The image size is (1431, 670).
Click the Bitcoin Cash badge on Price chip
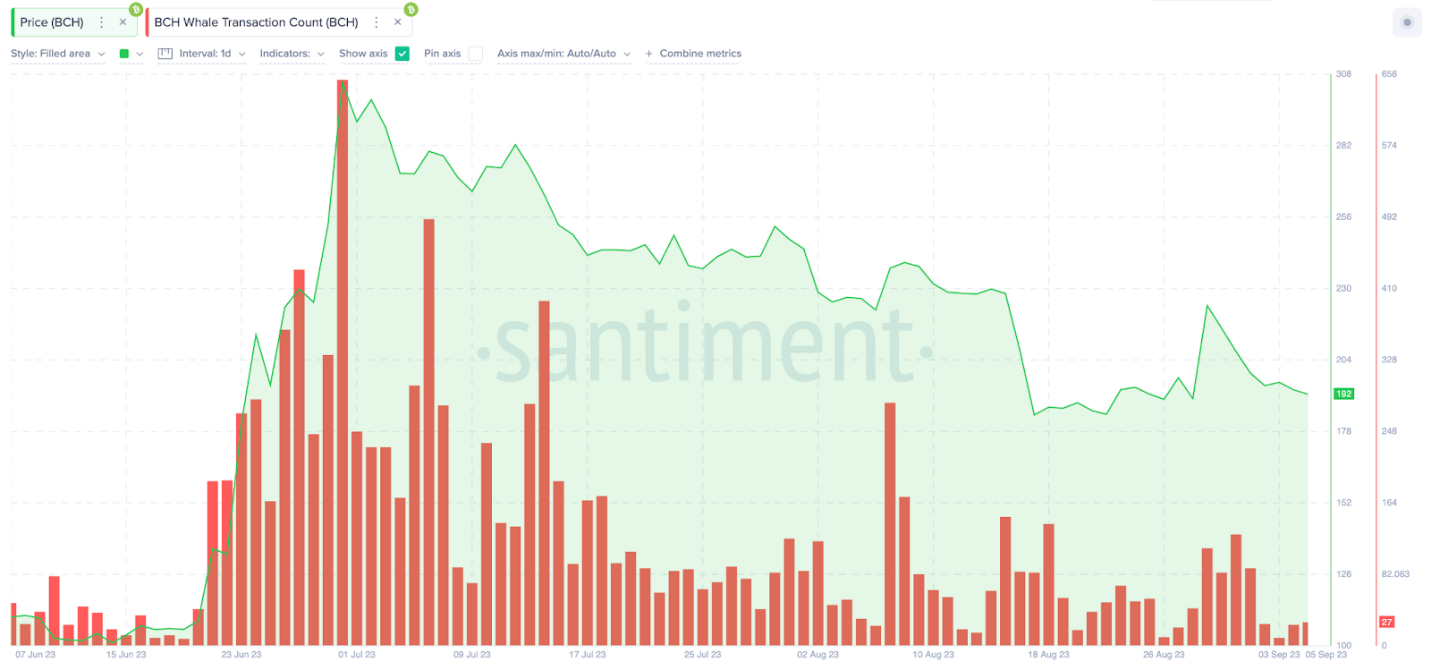click(x=136, y=9)
